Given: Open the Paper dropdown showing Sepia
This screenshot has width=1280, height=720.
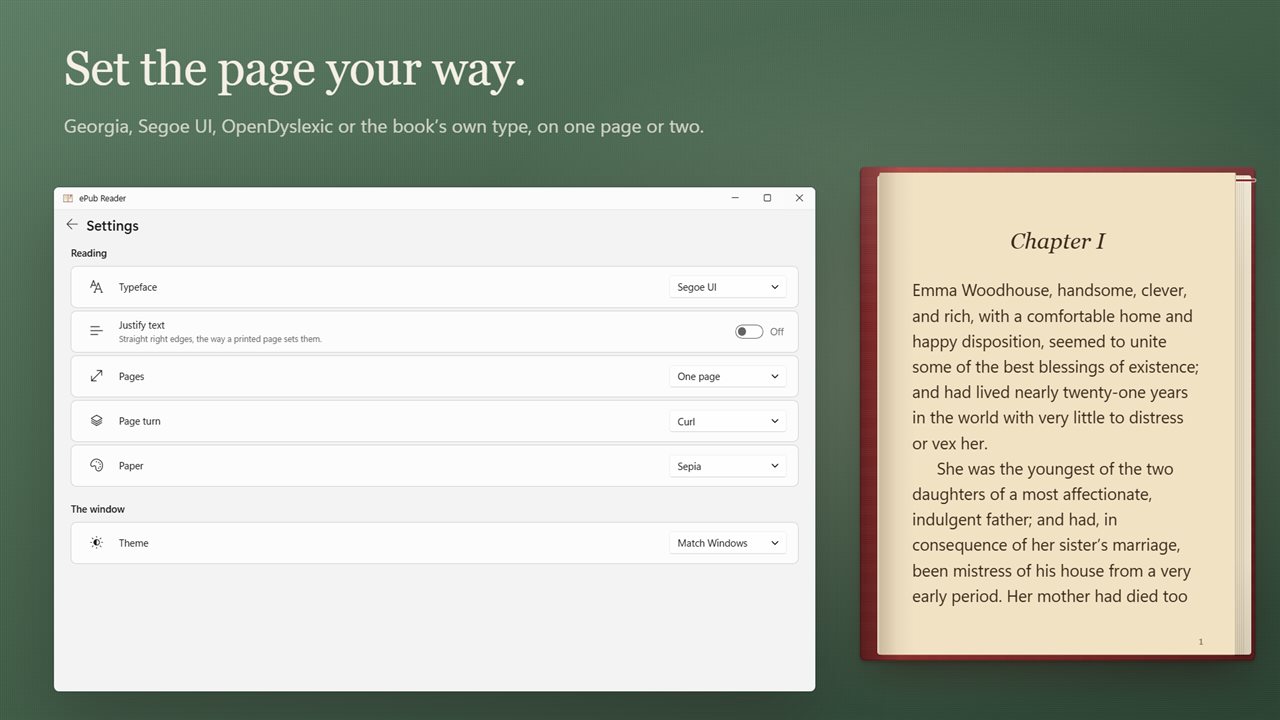Looking at the screenshot, I should tap(727, 466).
